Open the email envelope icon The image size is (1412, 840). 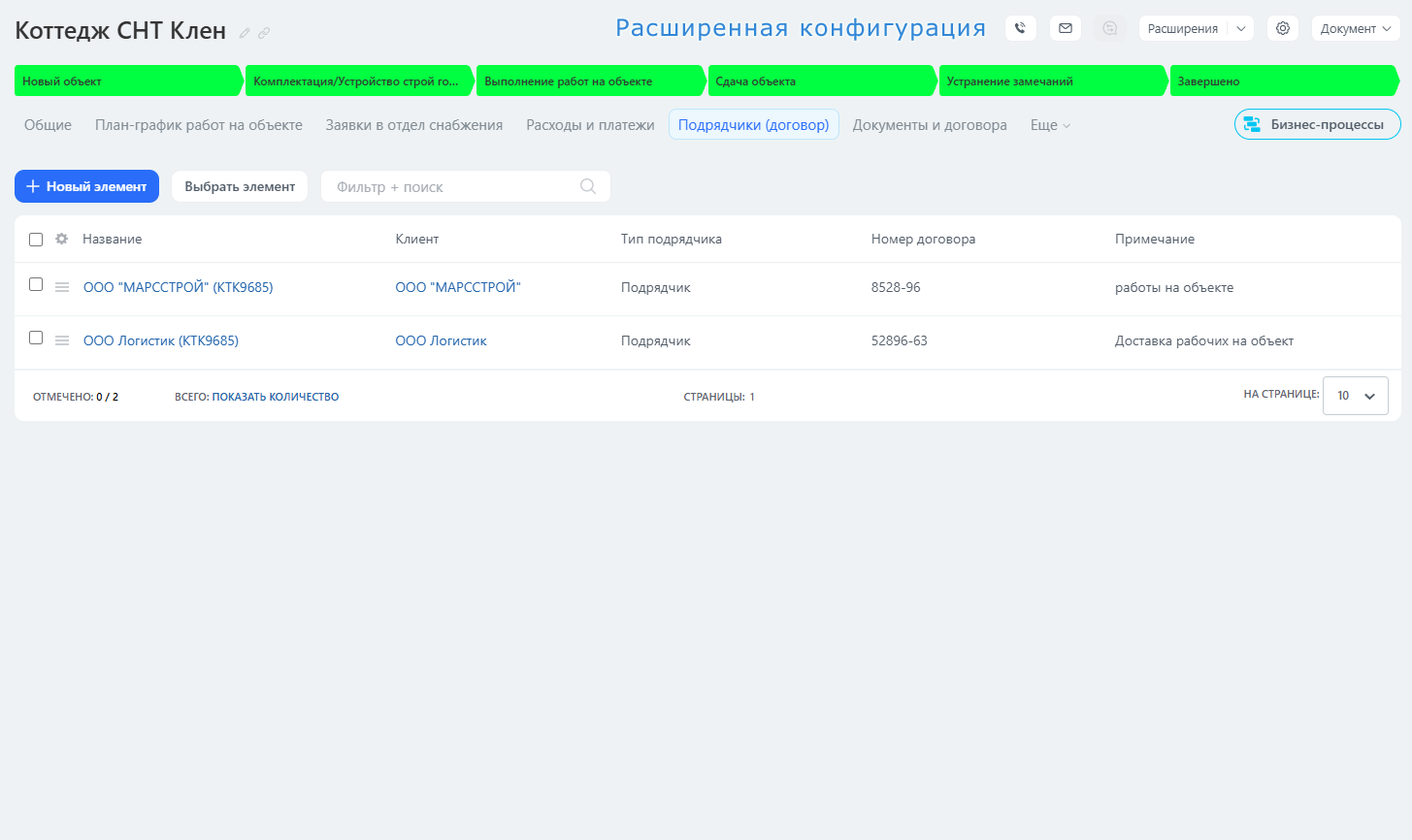pos(1066,28)
